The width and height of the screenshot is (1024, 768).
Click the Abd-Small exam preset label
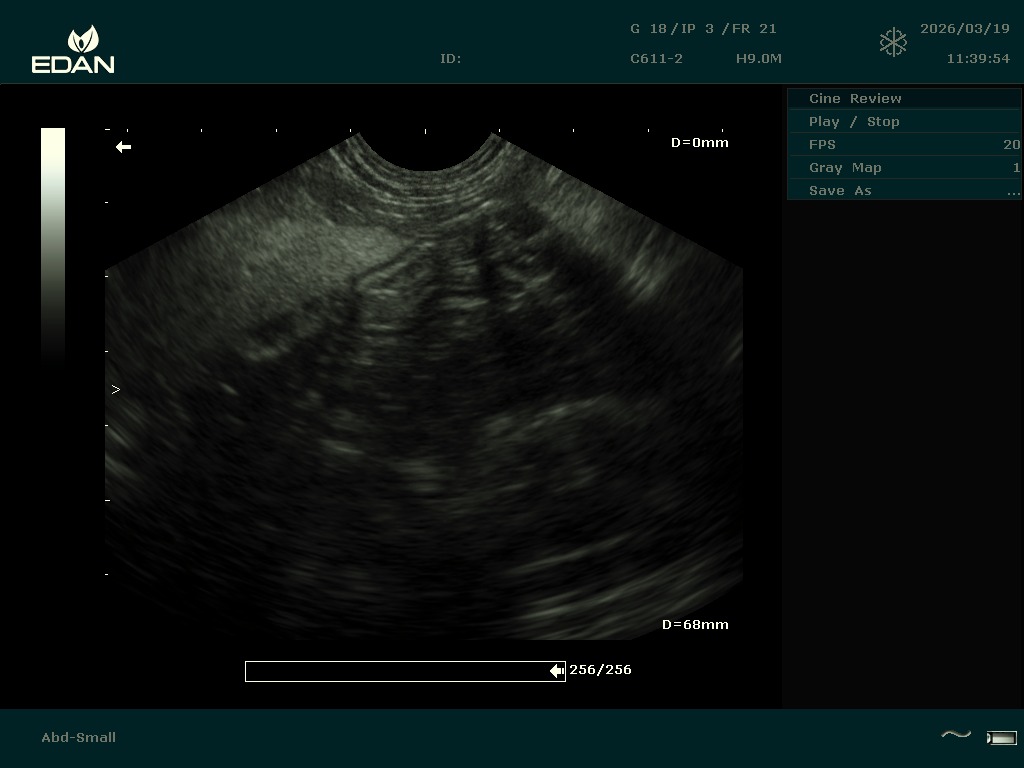[x=79, y=737]
